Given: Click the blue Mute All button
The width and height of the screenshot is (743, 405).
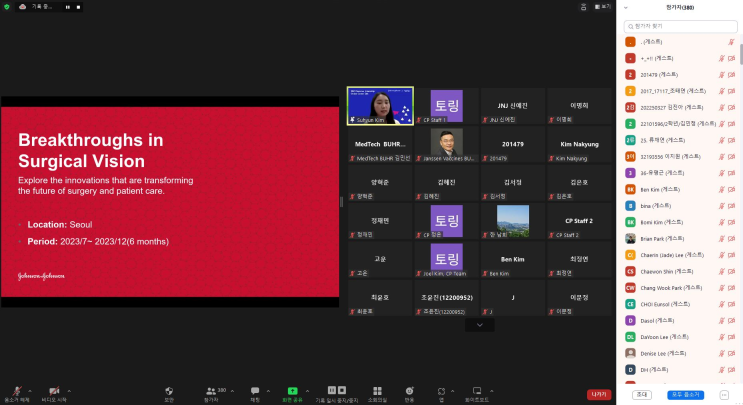Looking at the screenshot, I should tap(685, 395).
